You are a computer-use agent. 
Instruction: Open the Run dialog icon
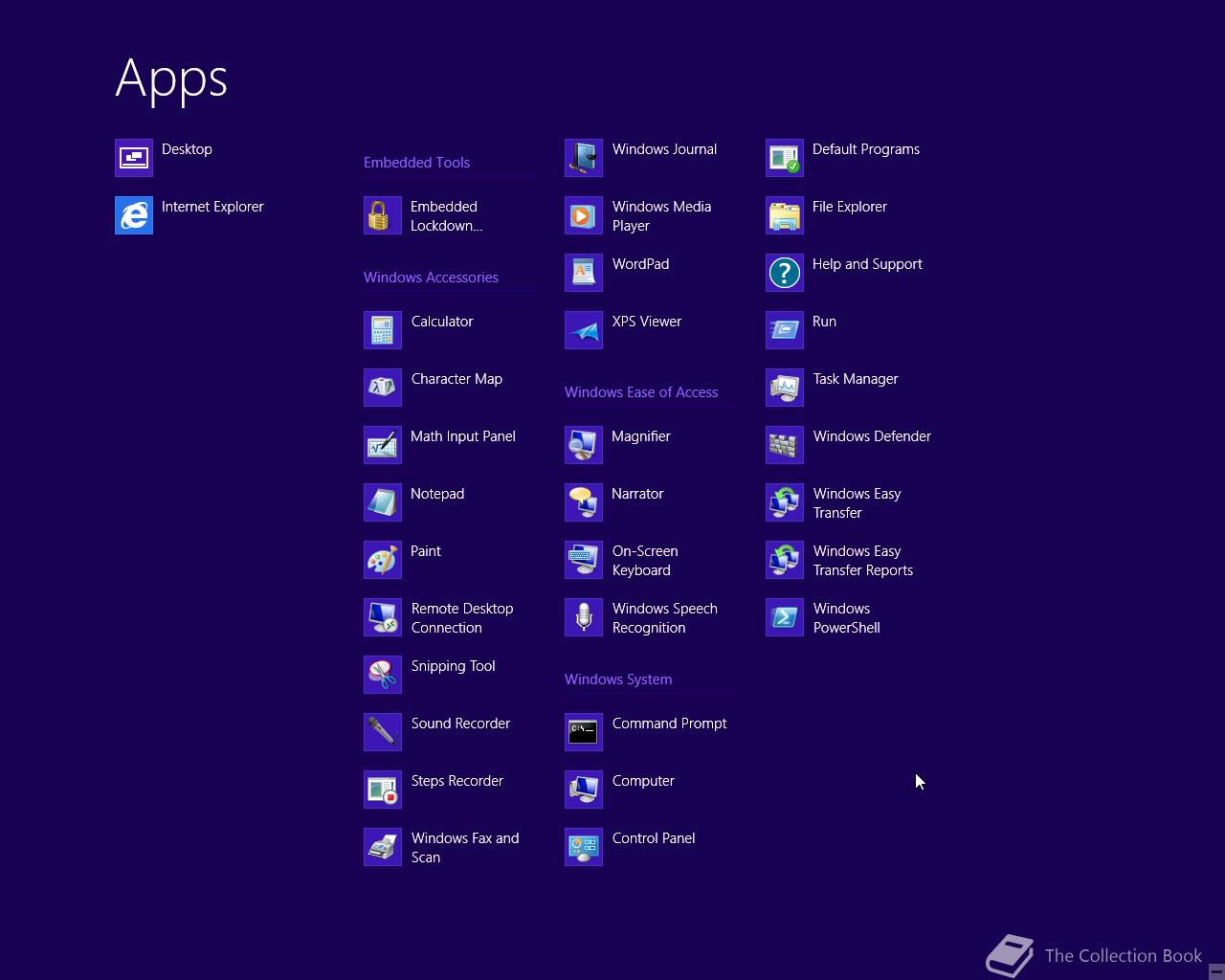785,330
